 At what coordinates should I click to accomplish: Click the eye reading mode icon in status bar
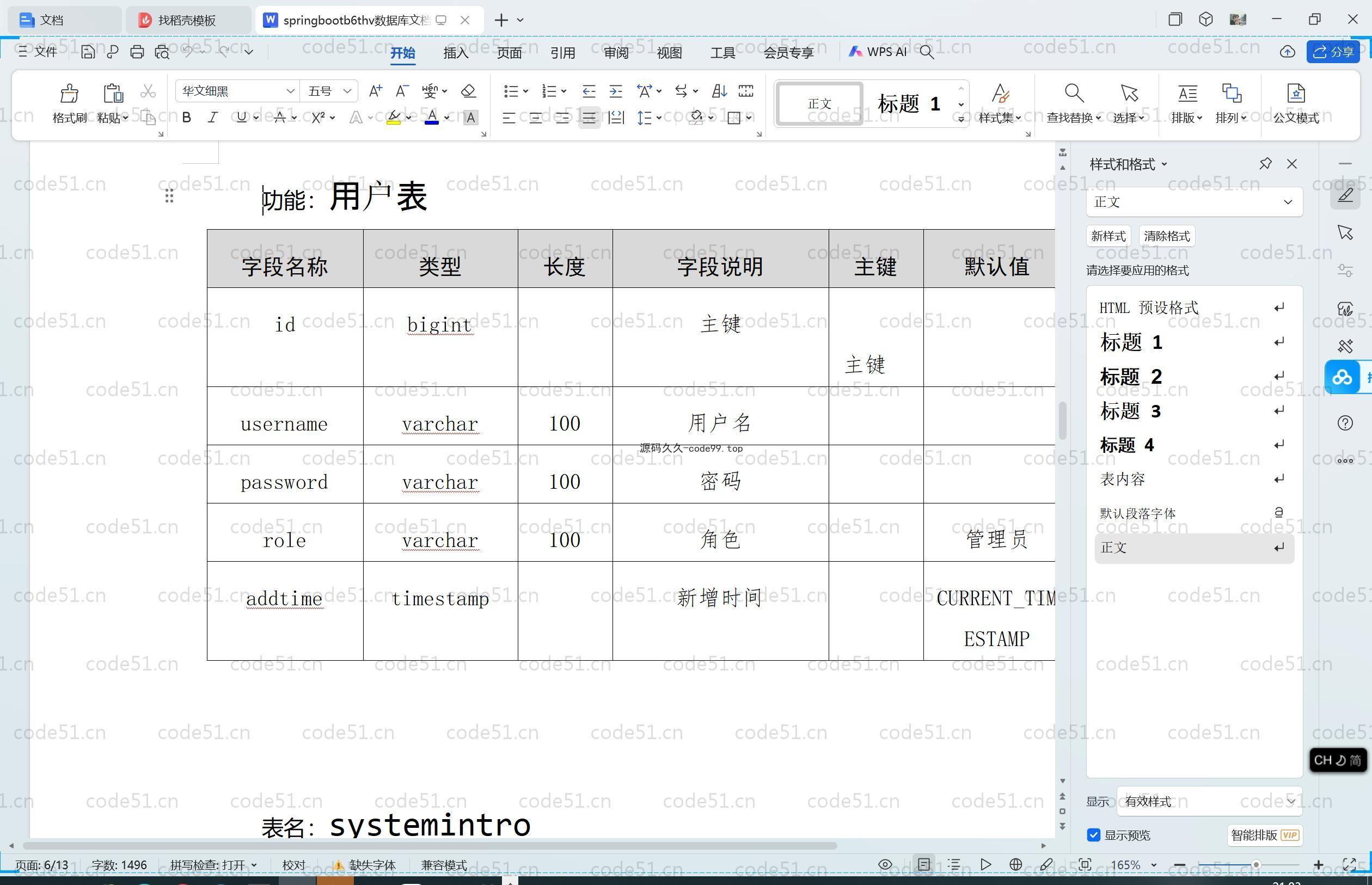885,864
